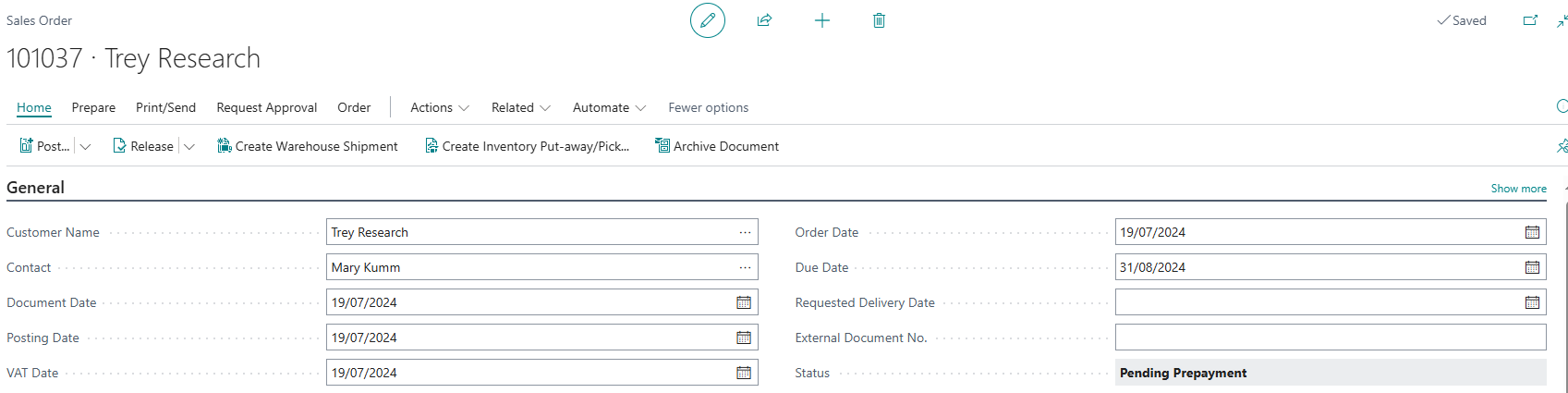The width and height of the screenshot is (1568, 393).
Task: Open the Order Date calendar picker
Action: [x=1532, y=232]
